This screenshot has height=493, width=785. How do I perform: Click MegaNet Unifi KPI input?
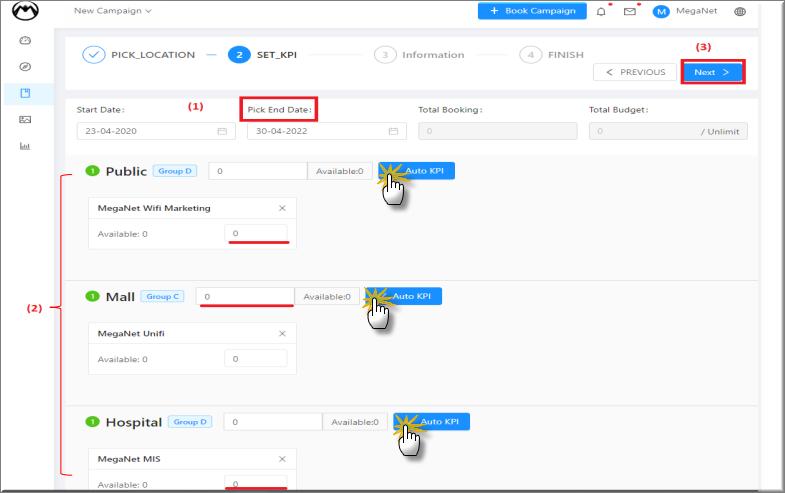256,359
